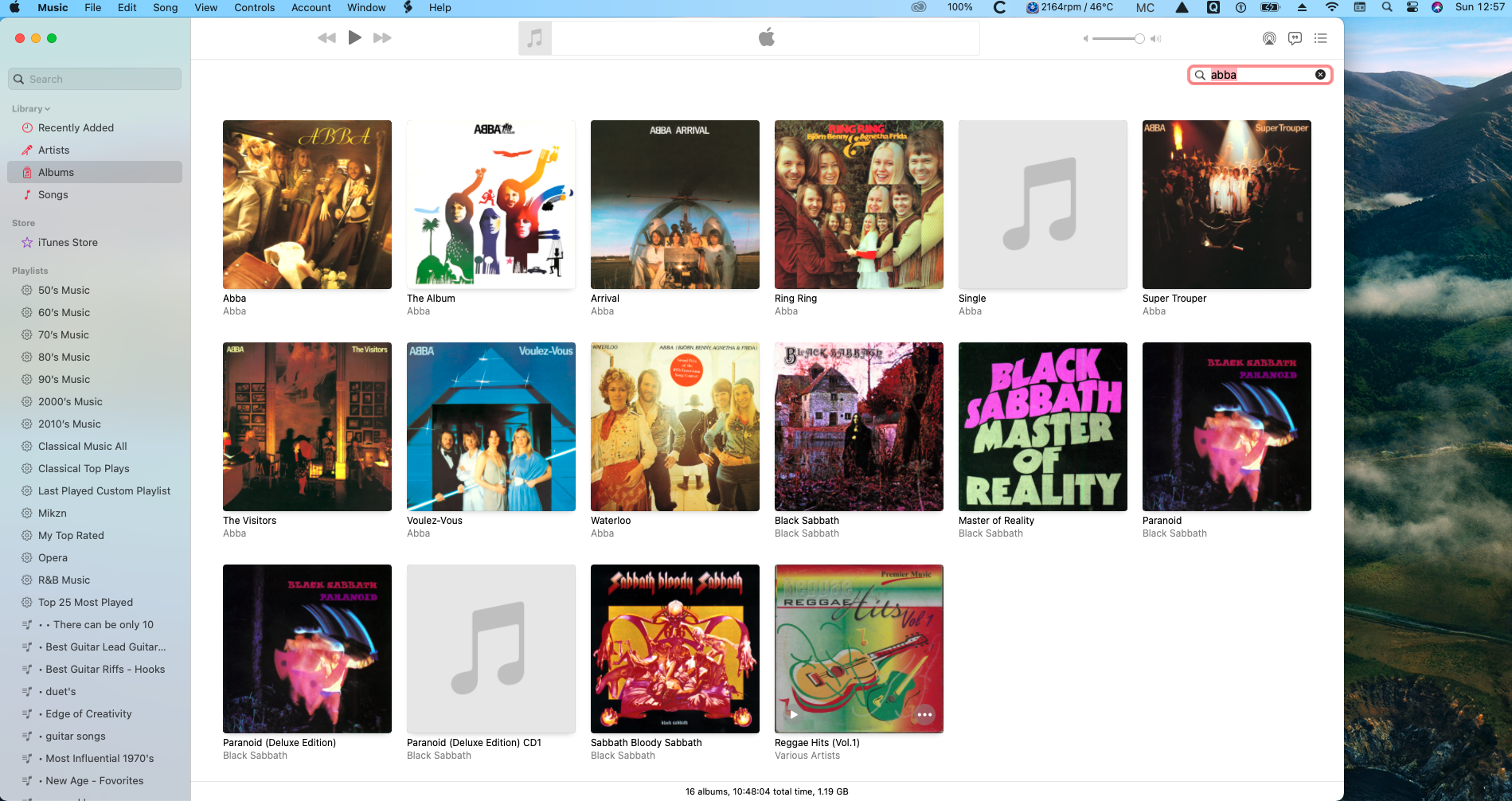The height and width of the screenshot is (801, 1512).
Task: Click the Previous track rewind button
Action: point(326,37)
